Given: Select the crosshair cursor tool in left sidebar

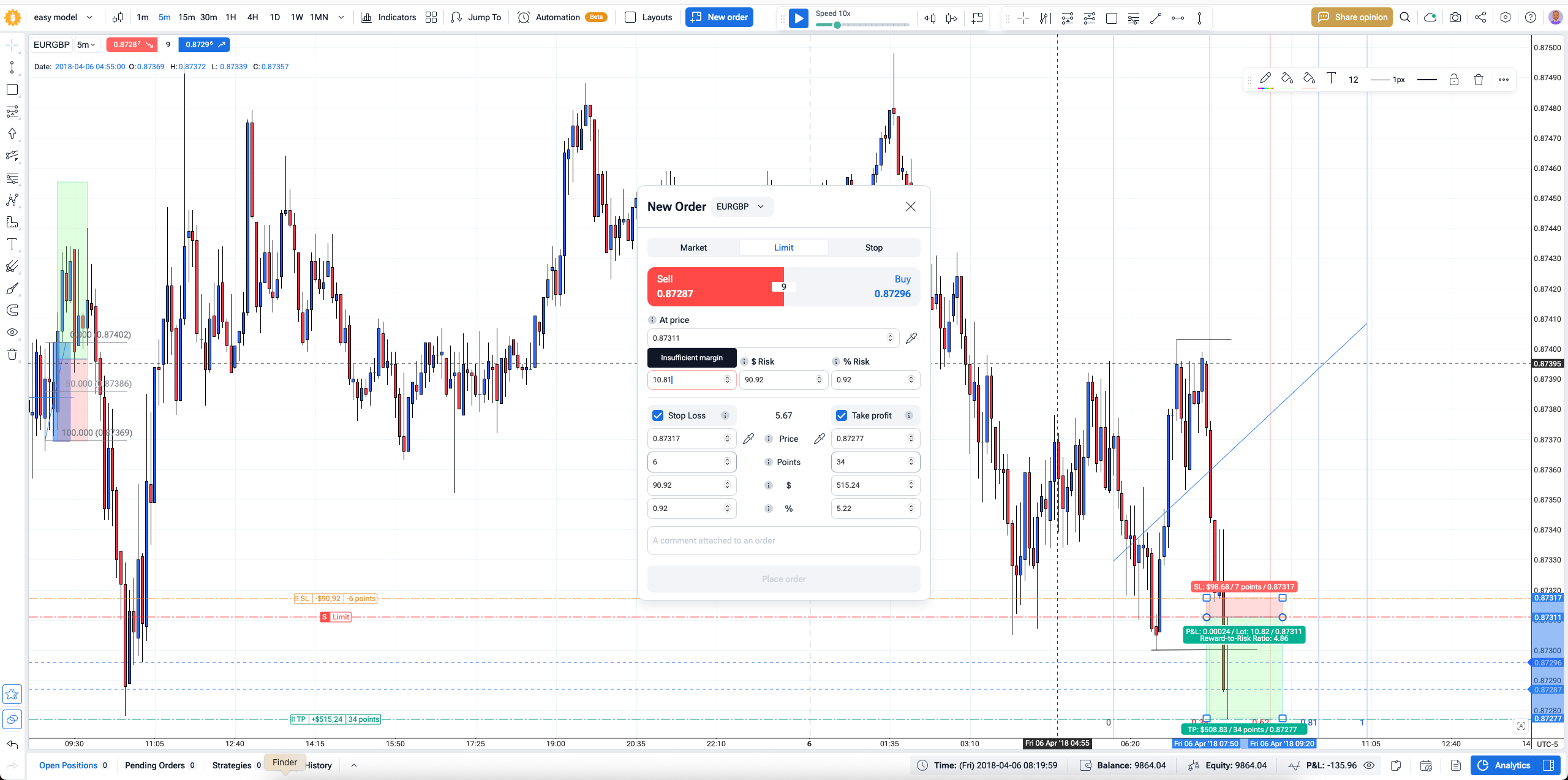Looking at the screenshot, I should click(12, 45).
